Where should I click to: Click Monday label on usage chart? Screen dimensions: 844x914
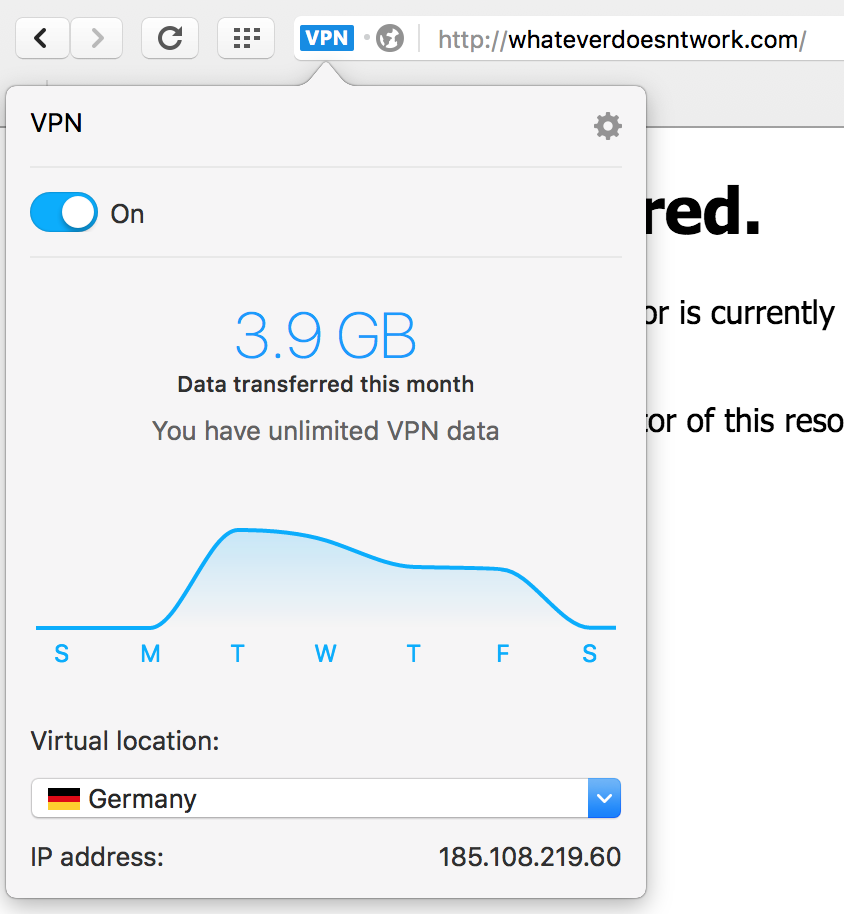pyautogui.click(x=150, y=654)
